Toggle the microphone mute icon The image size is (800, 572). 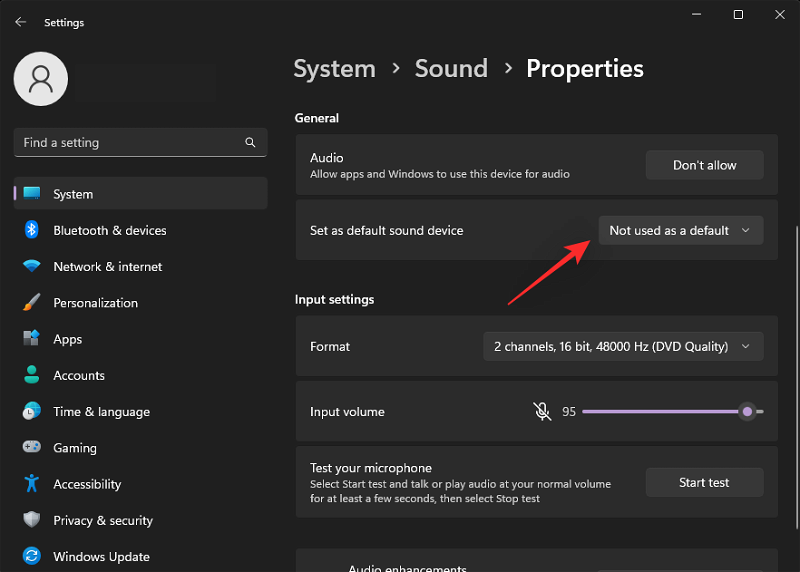[542, 411]
